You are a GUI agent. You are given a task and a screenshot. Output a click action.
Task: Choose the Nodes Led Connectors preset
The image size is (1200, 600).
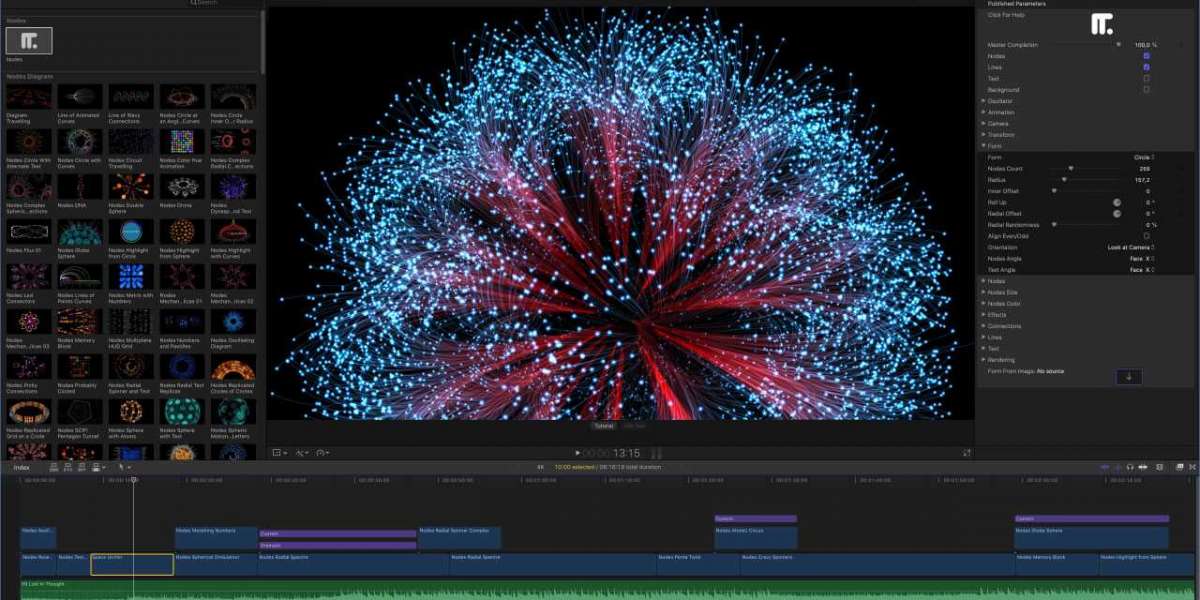point(28,277)
